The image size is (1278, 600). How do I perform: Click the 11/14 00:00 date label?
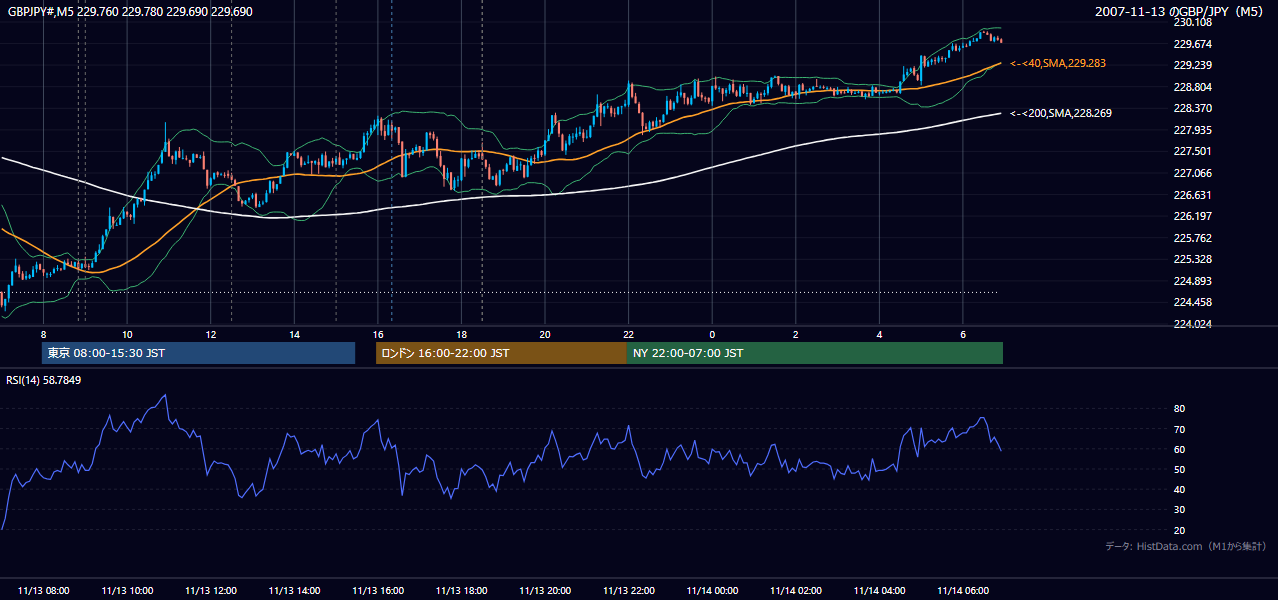[x=712, y=591]
